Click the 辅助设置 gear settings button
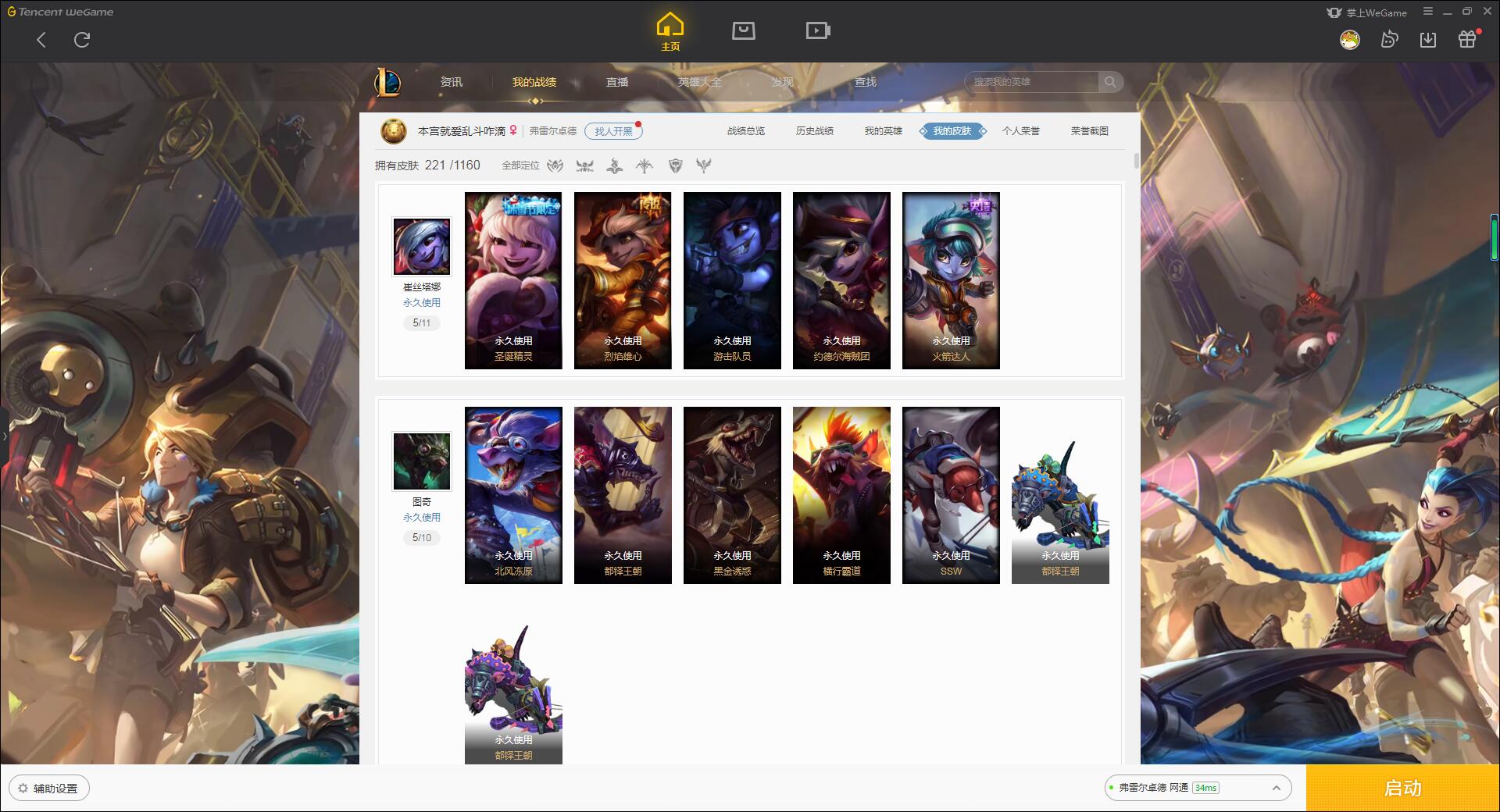This screenshot has height=812, width=1500. 49,789
